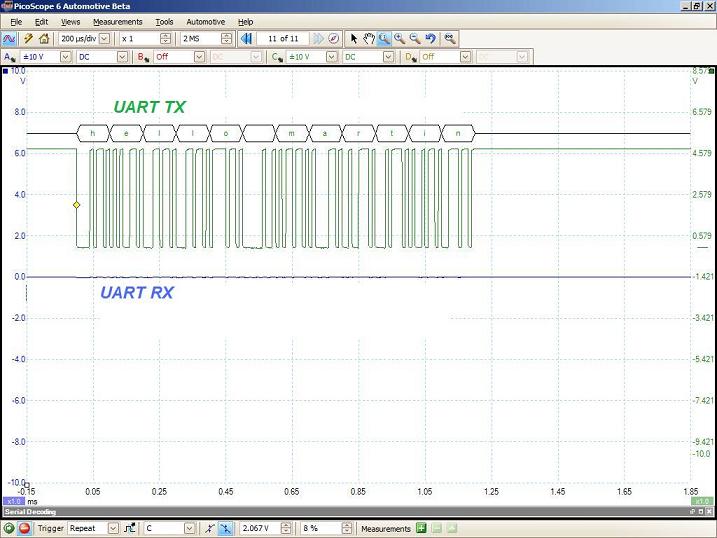Open Channel C DC coupling dropdown
Screen dimensions: 717x538
click(388, 57)
